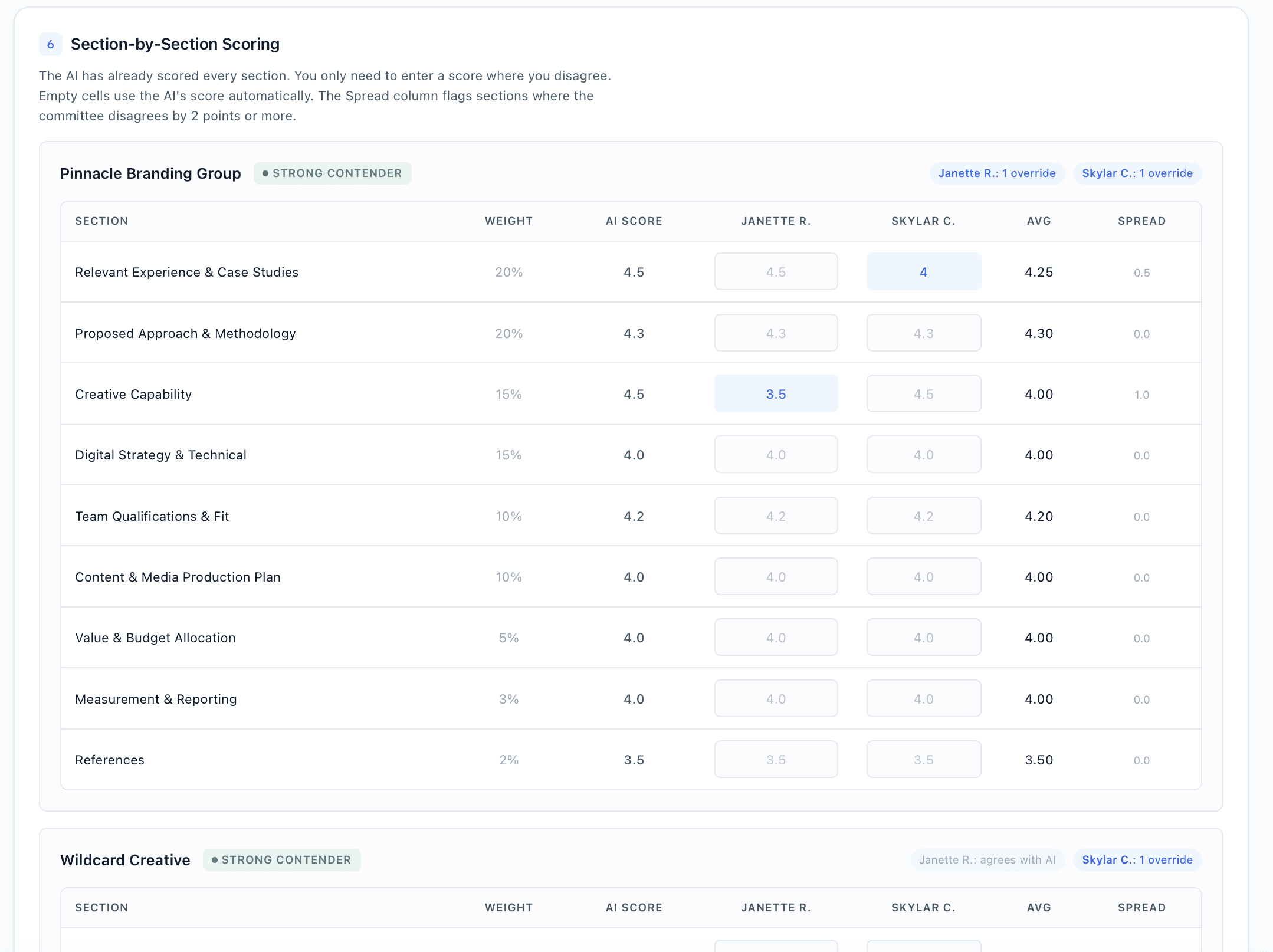1273x952 pixels.
Task: Click the 'Measurement & Reporting' section label
Action: click(156, 699)
